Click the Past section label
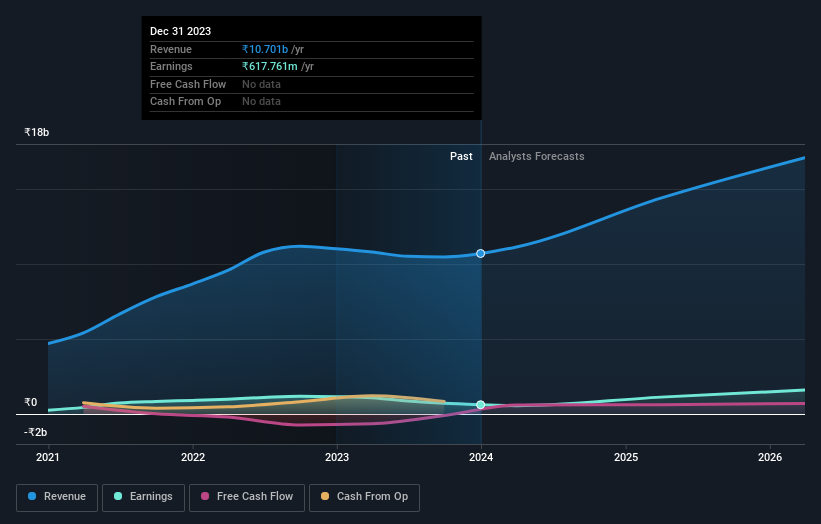The width and height of the screenshot is (821, 524). 461,156
